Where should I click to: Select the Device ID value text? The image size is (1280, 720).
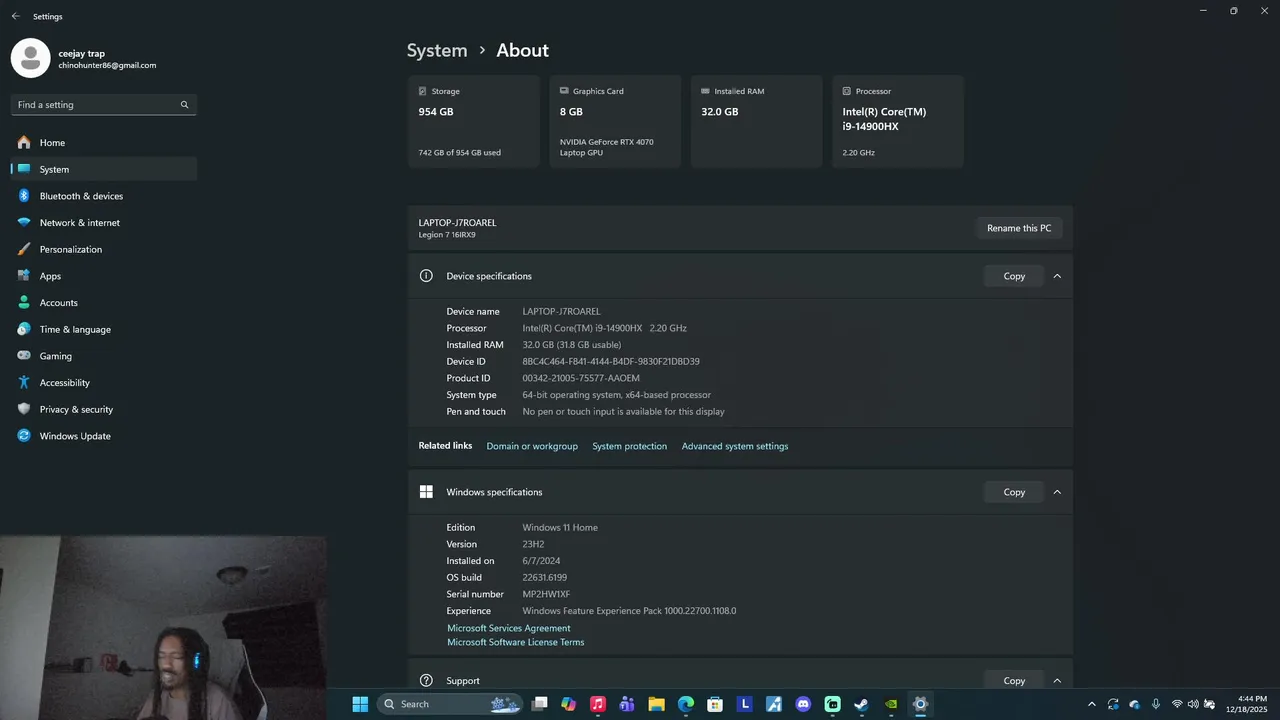coord(611,362)
